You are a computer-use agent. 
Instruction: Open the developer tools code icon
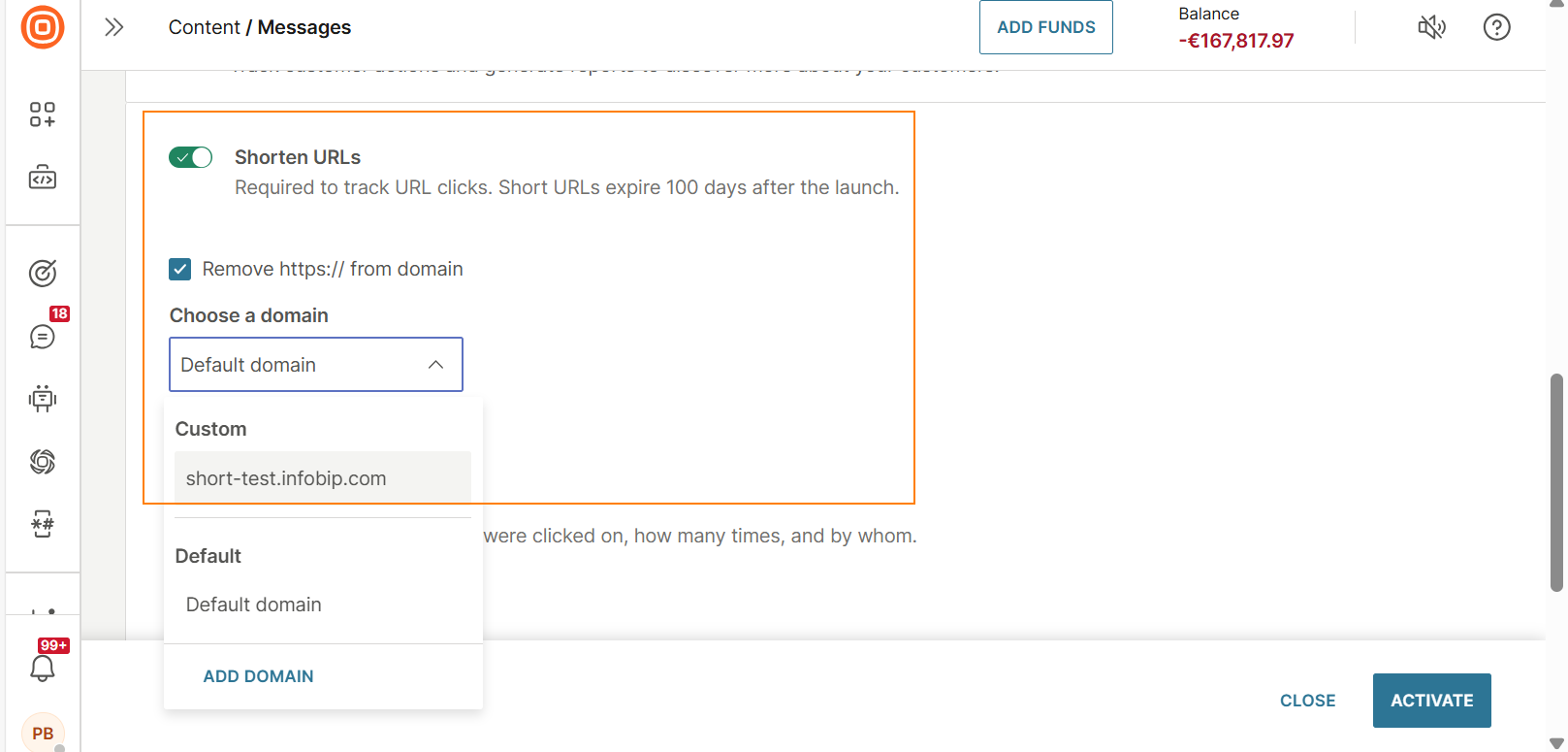pyautogui.click(x=43, y=178)
